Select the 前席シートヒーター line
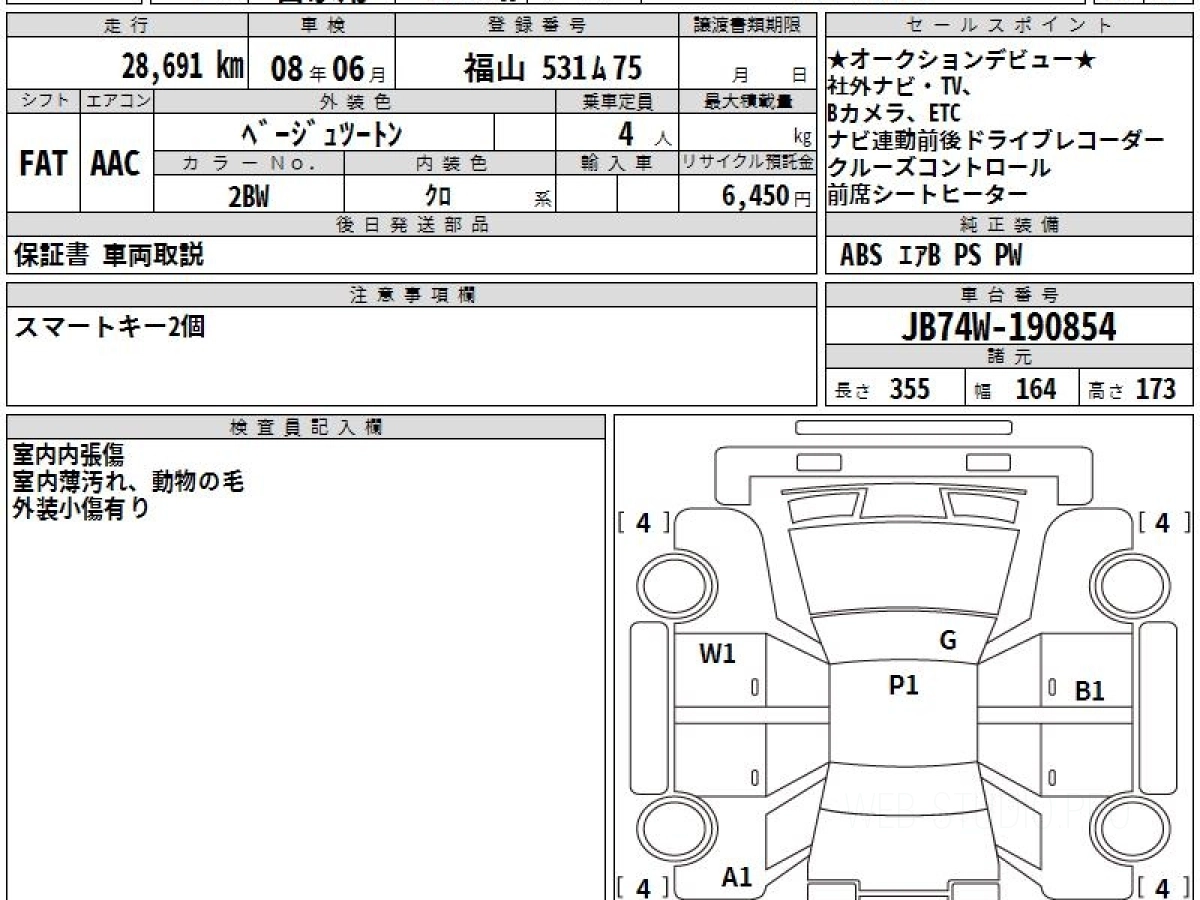 coord(927,195)
